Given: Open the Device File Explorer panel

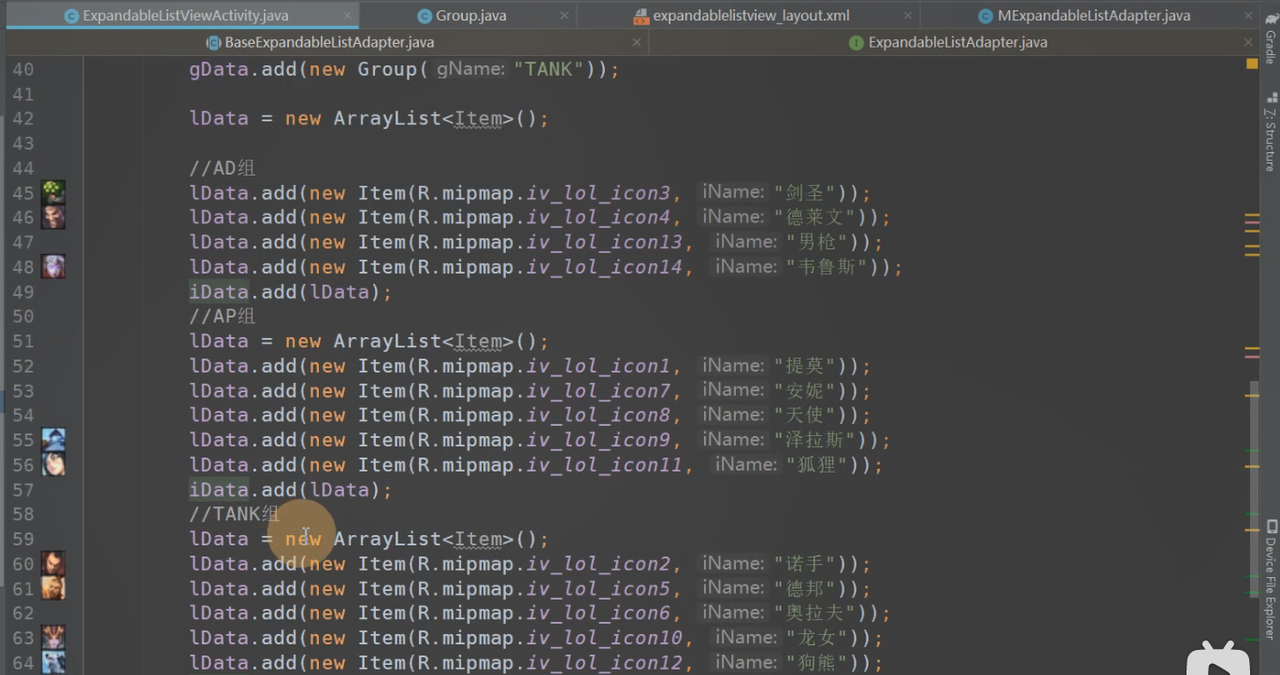Looking at the screenshot, I should click(1270, 578).
